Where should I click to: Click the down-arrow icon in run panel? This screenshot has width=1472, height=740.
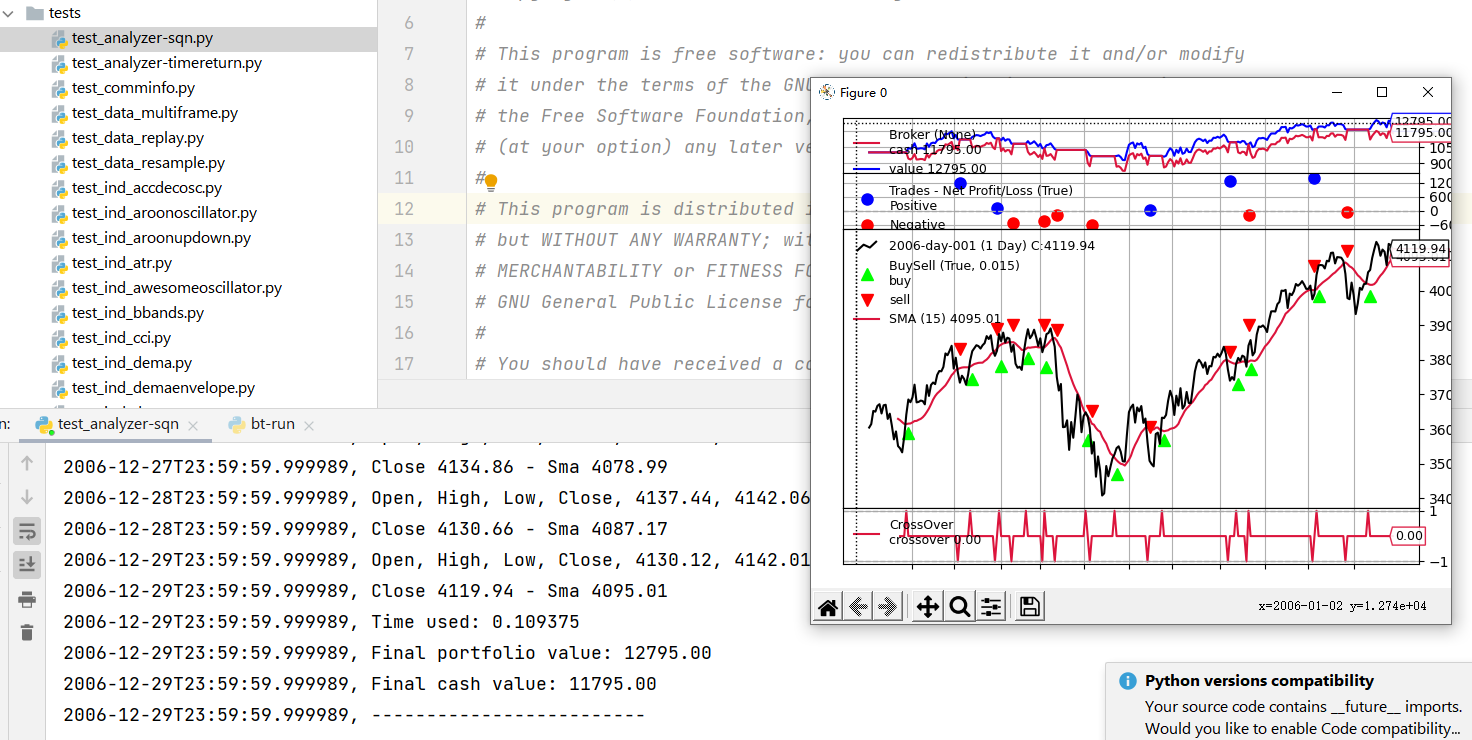coord(27,497)
